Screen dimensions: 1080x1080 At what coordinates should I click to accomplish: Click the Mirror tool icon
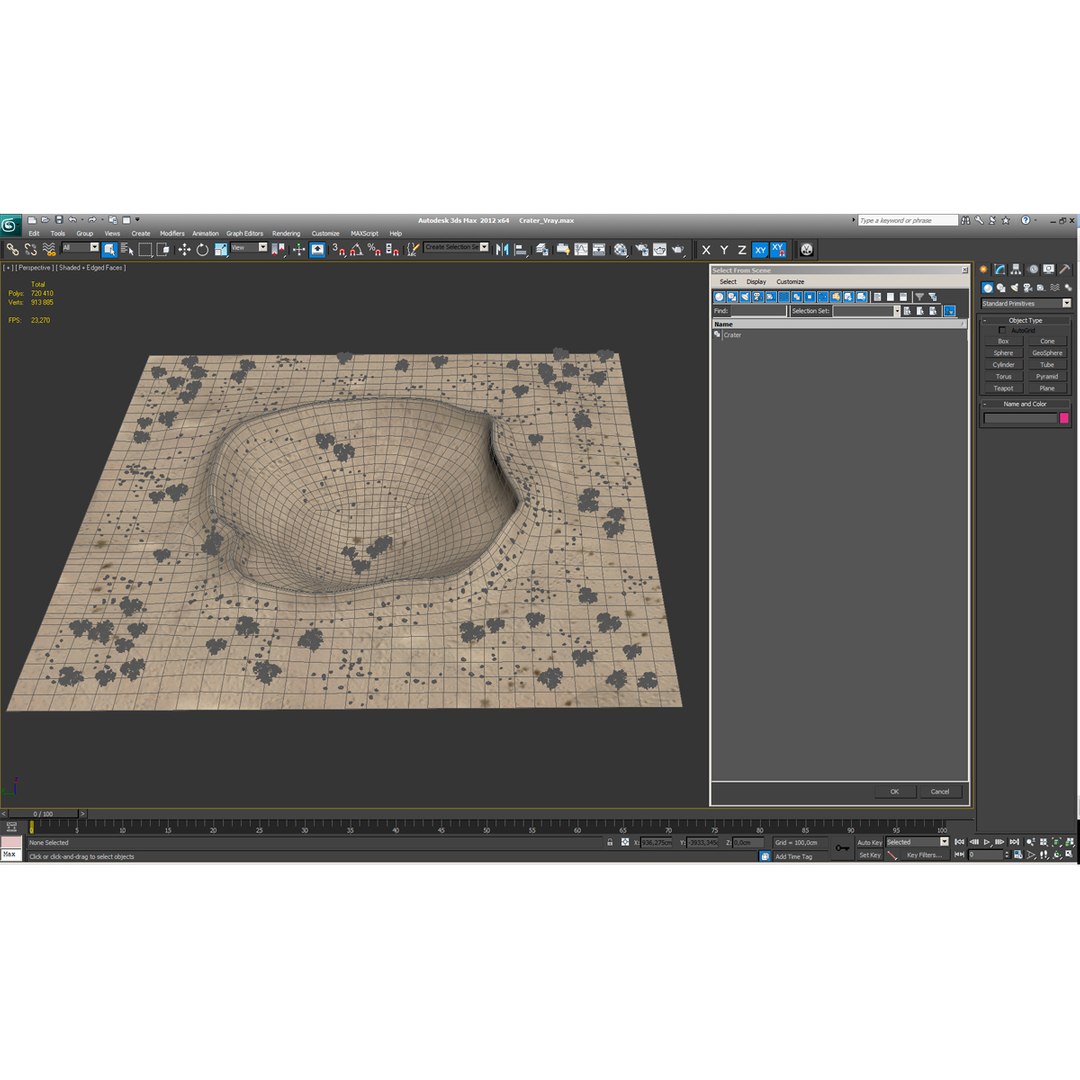(502, 249)
